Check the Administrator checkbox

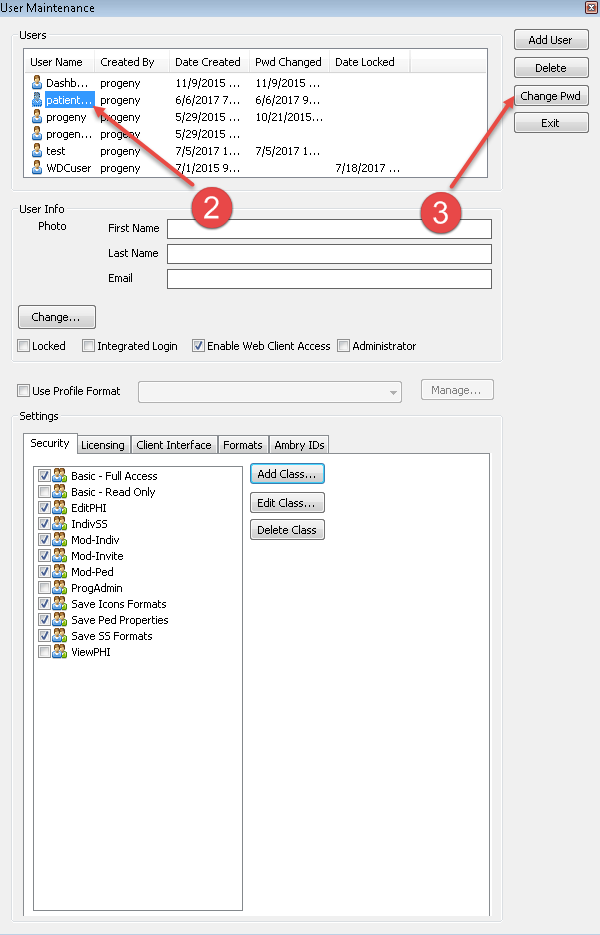(x=343, y=346)
